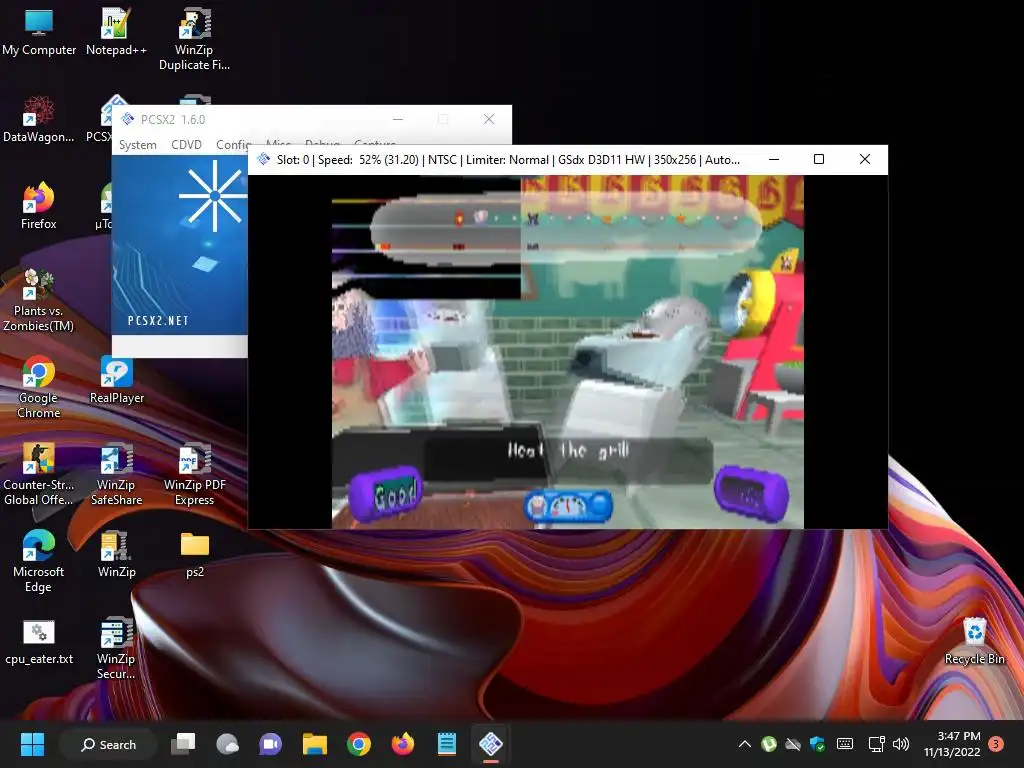Click the 3:47 PM clock and date
The width and height of the screenshot is (1024, 768).
[952, 744]
